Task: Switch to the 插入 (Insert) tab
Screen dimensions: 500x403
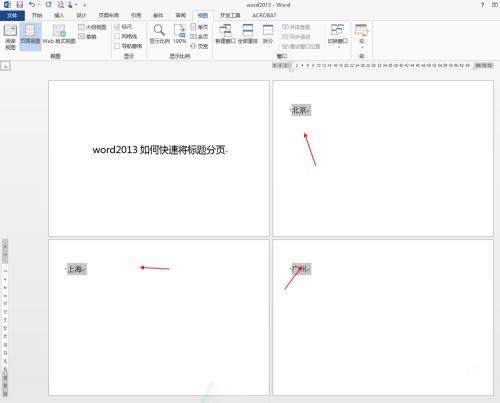Action: click(x=59, y=15)
